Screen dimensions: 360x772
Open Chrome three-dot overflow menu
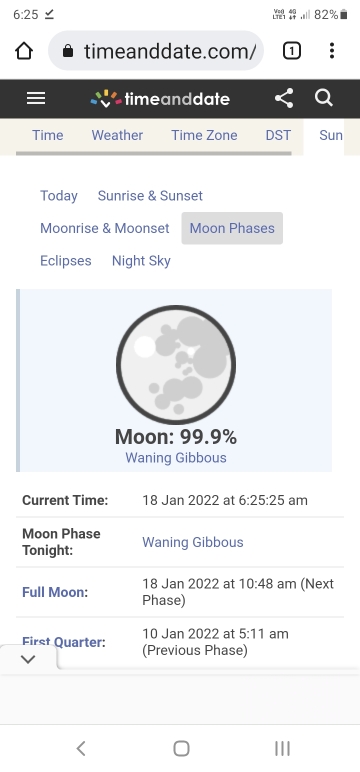[332, 51]
